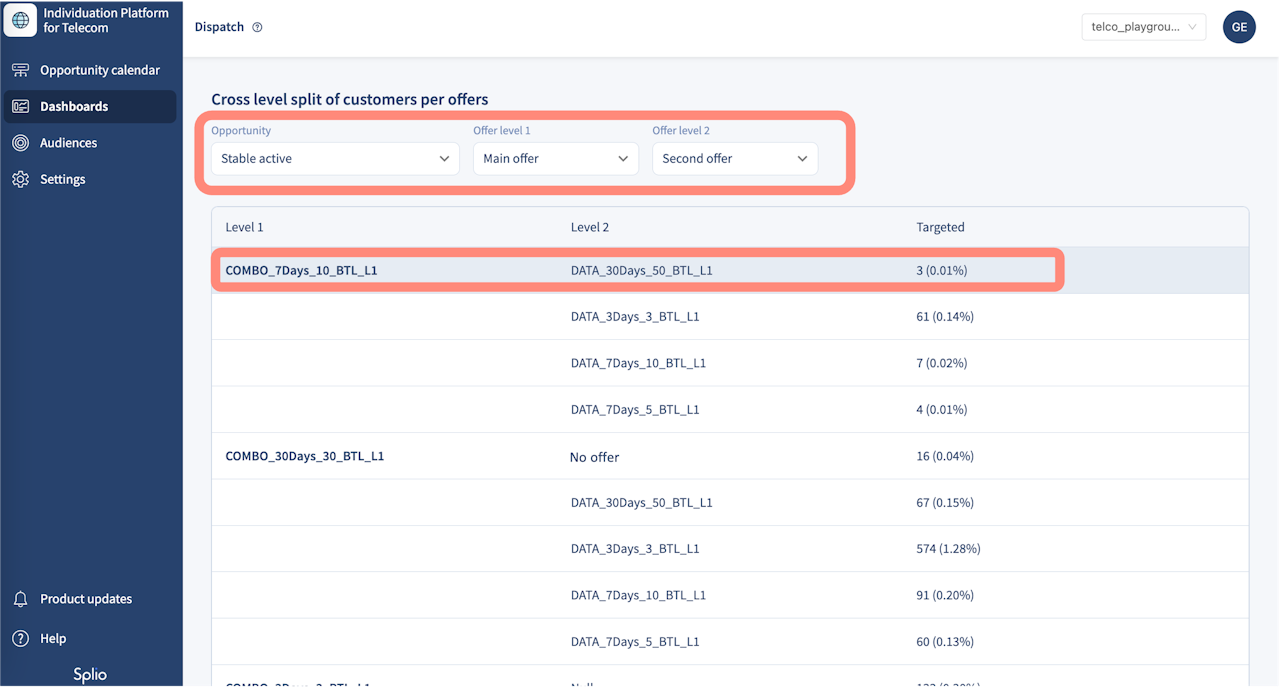Click the help icon next to Dispatch
The height and width of the screenshot is (687, 1280).
(257, 28)
